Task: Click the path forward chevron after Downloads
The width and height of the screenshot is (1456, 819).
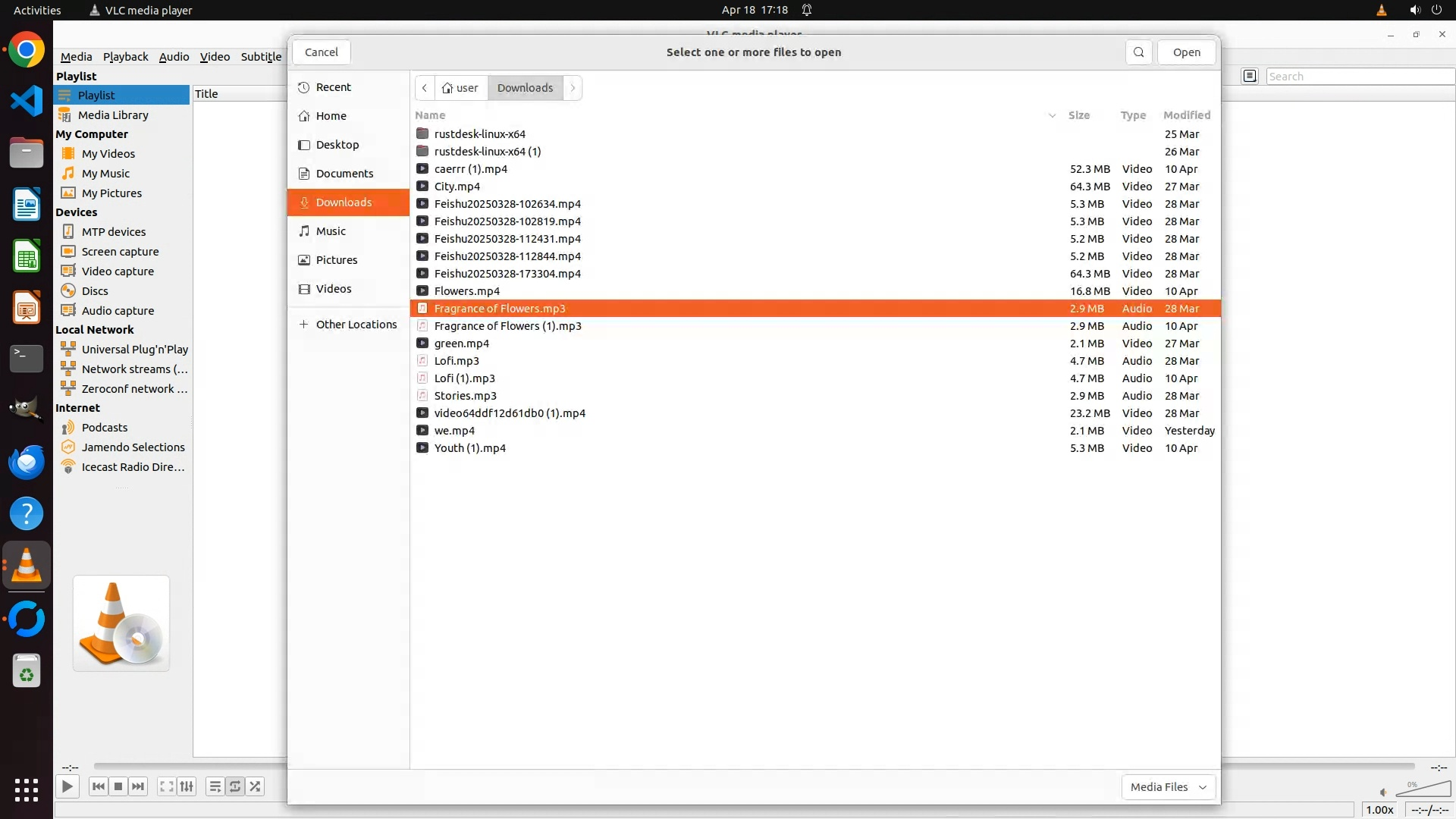Action: point(573,88)
